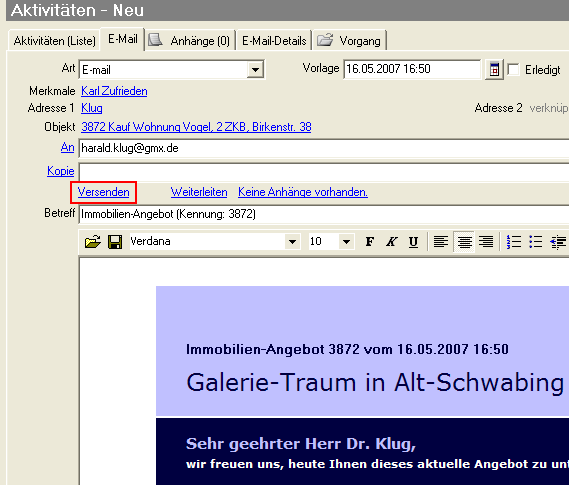Open the Verdana font dropdown
The width and height of the screenshot is (569, 485).
pyautogui.click(x=292, y=242)
